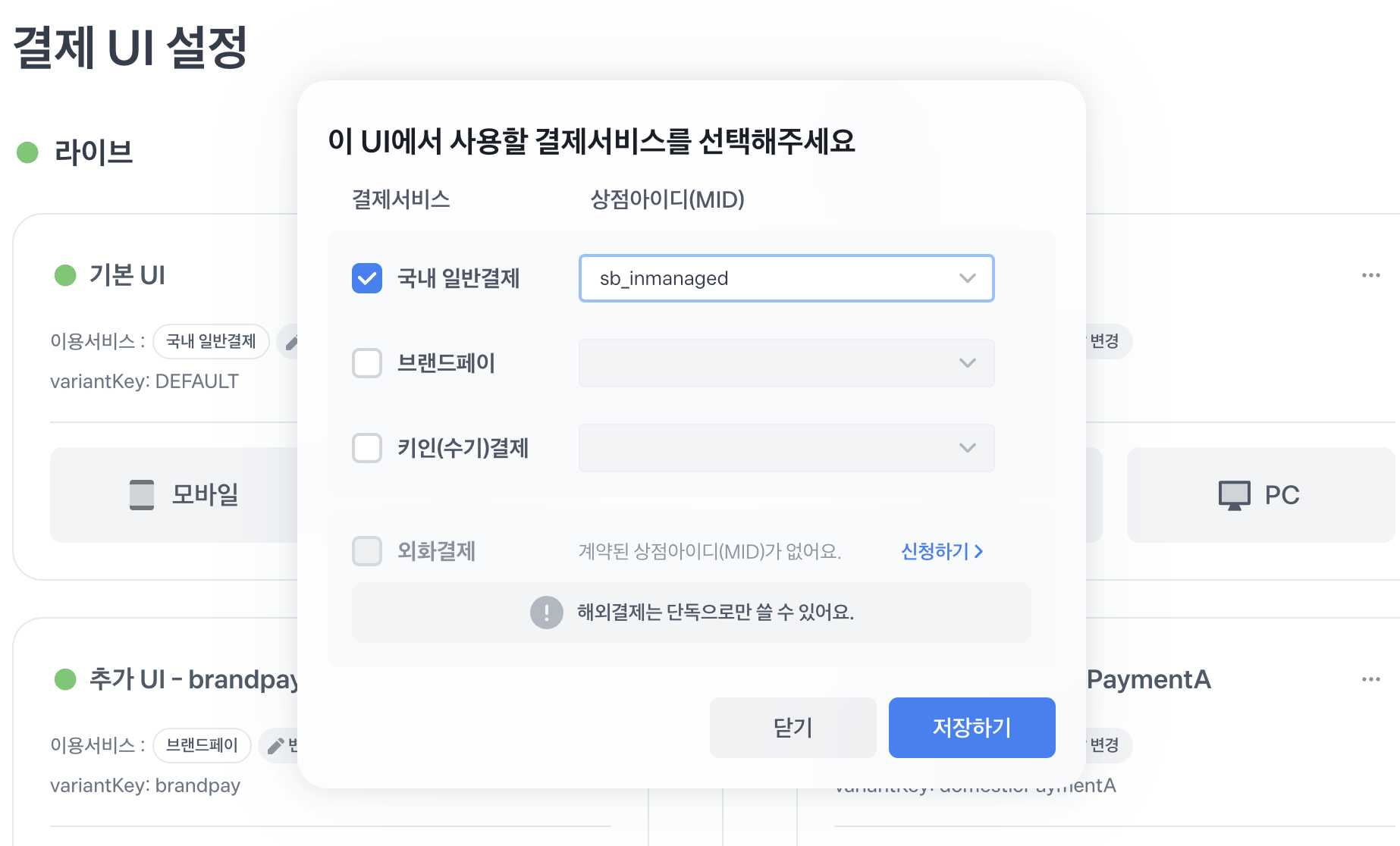Tick the 외화결제 checkbox

pyautogui.click(x=367, y=551)
